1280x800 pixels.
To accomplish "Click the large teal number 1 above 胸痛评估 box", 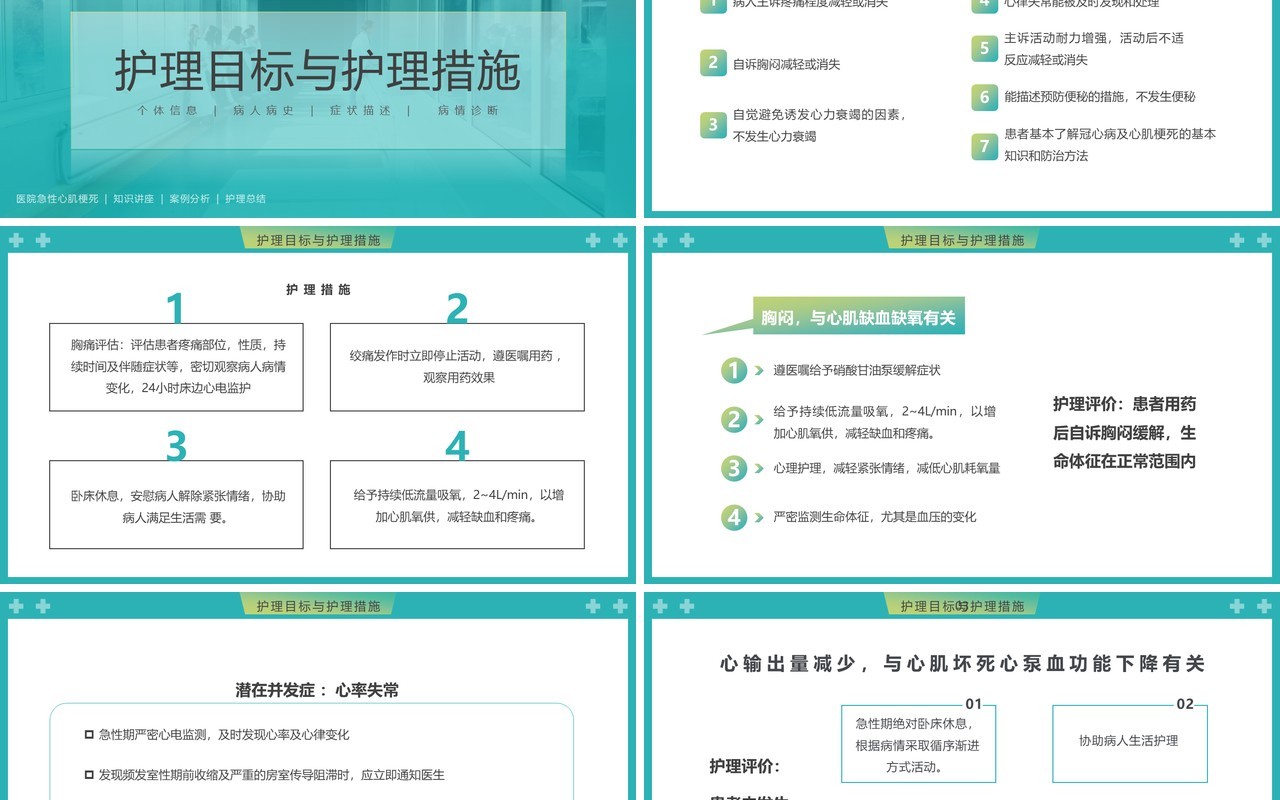I will pyautogui.click(x=176, y=308).
